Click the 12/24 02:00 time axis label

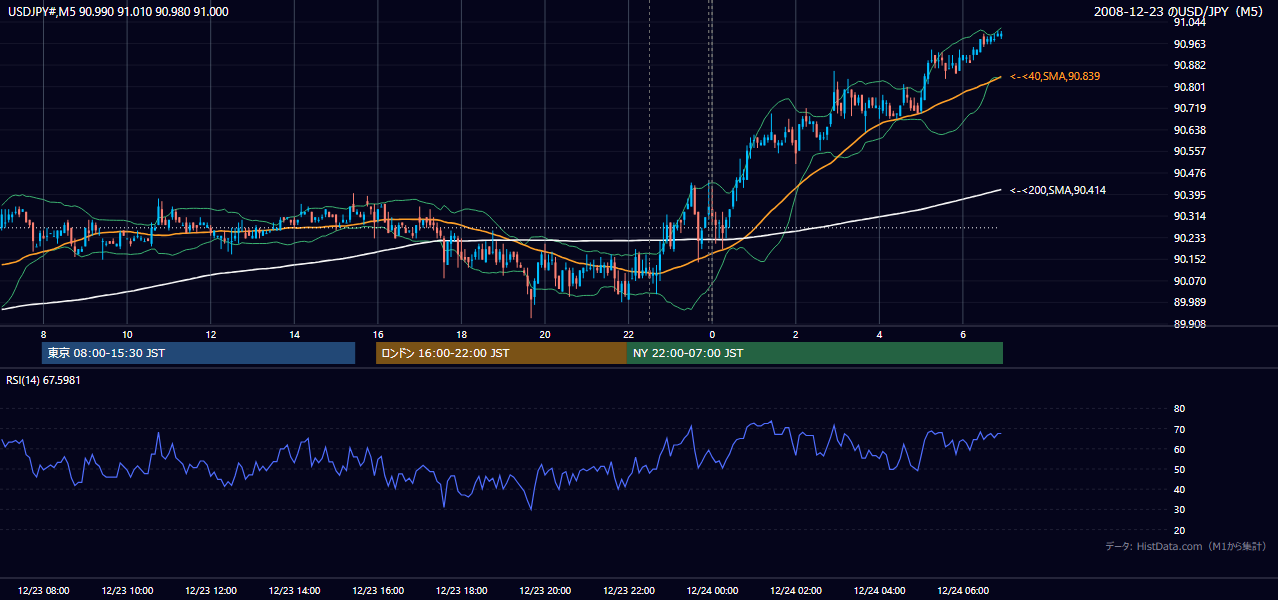point(796,590)
